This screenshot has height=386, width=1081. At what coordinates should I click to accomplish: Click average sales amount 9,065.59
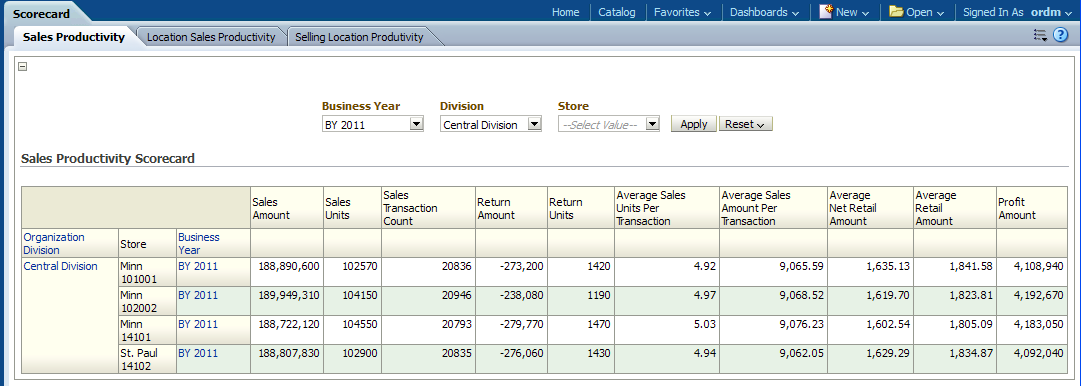pyautogui.click(x=802, y=266)
